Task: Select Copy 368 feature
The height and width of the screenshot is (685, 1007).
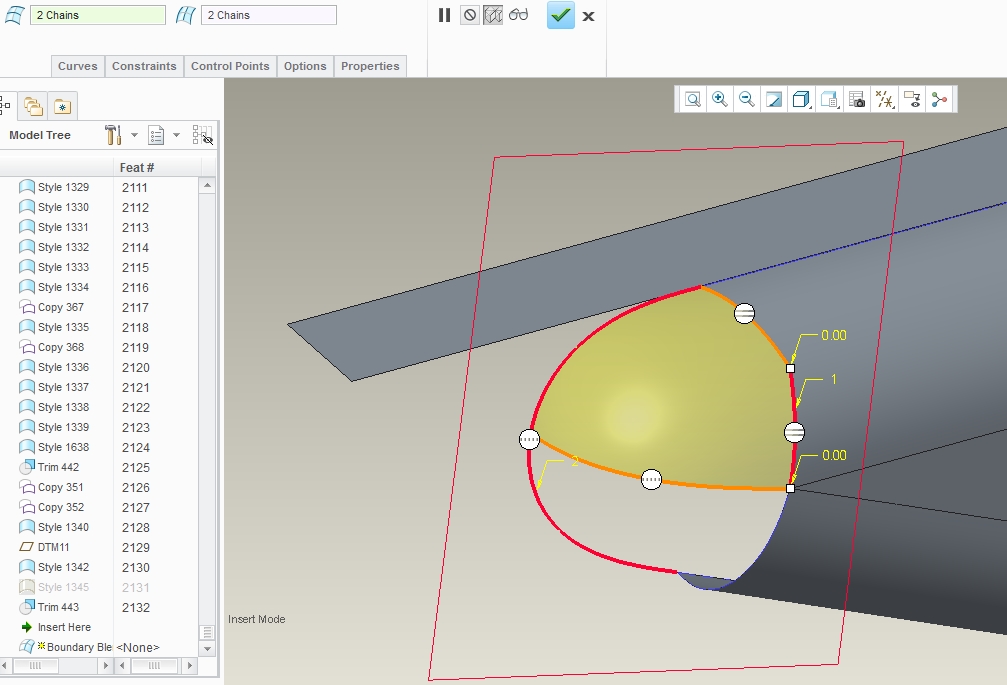Action: tap(60, 347)
